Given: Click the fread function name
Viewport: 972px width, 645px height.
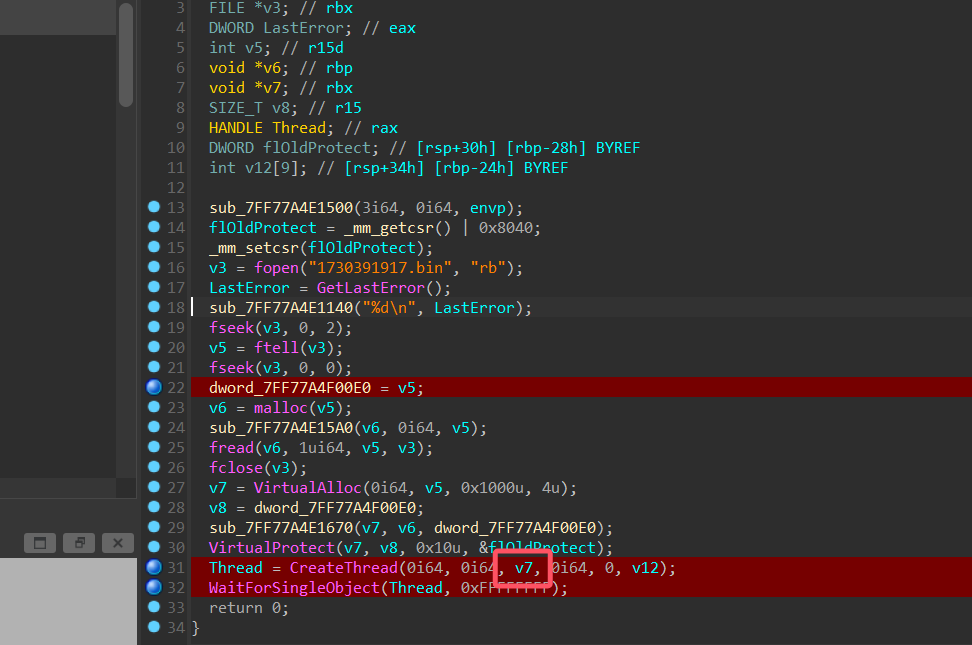Looking at the screenshot, I should [231, 448].
